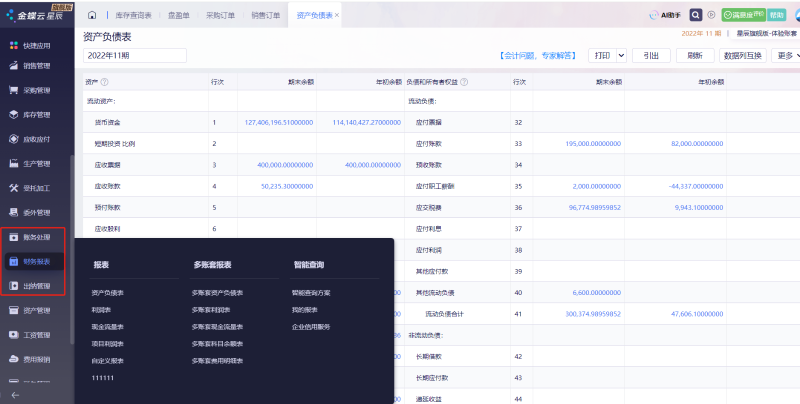The width and height of the screenshot is (800, 404).
Task: Expand the 打印 dropdown arrow
Action: [621, 56]
